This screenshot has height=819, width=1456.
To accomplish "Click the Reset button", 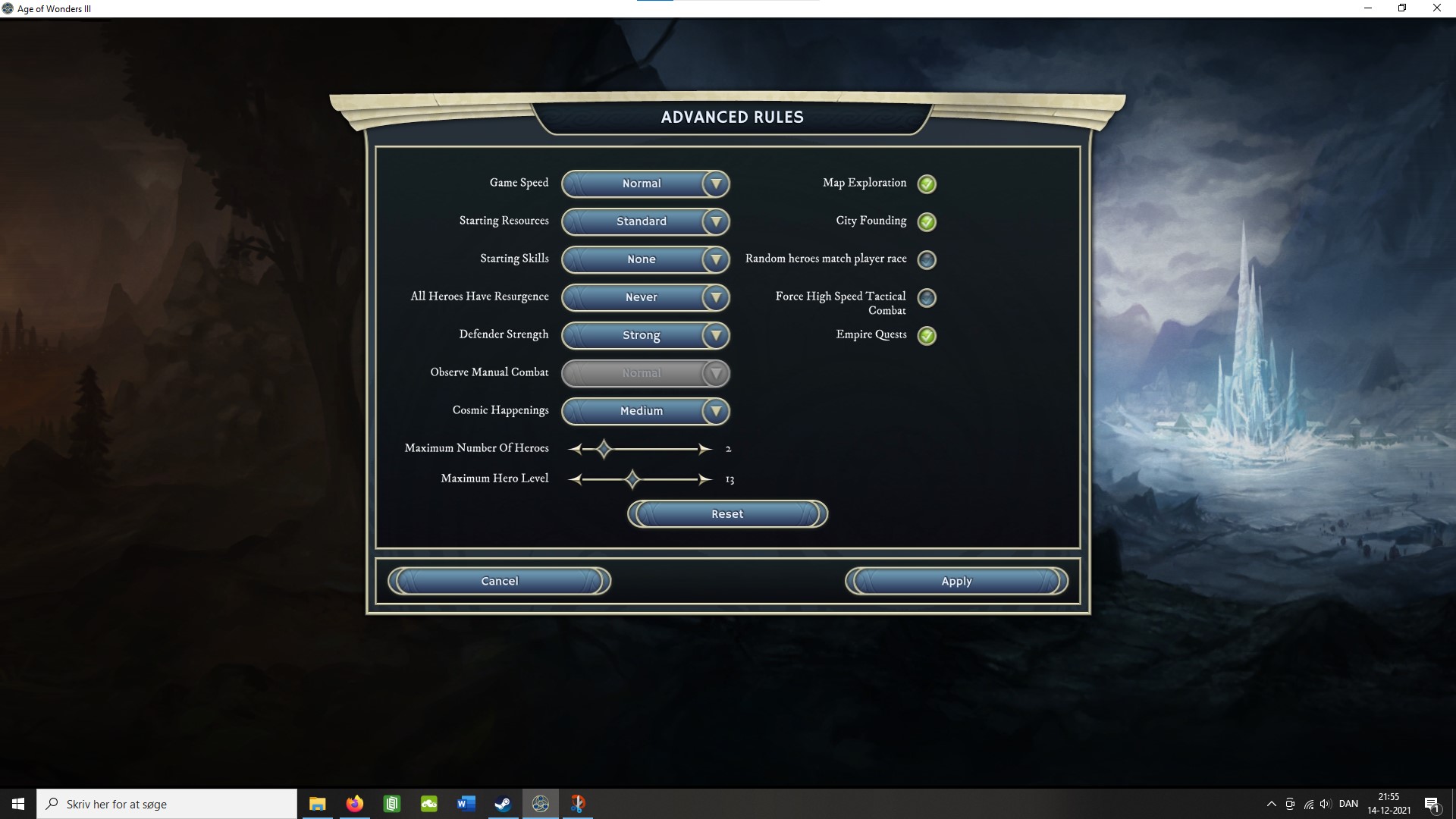I will tap(727, 514).
